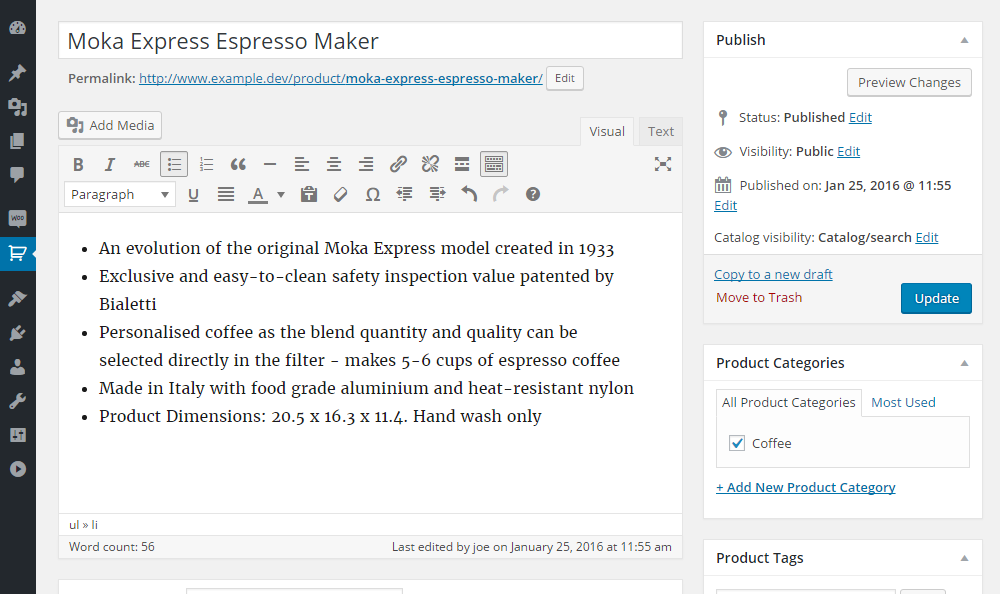This screenshot has width=1000, height=594.
Task: Collapse the Product Categories panel
Action: click(x=964, y=362)
